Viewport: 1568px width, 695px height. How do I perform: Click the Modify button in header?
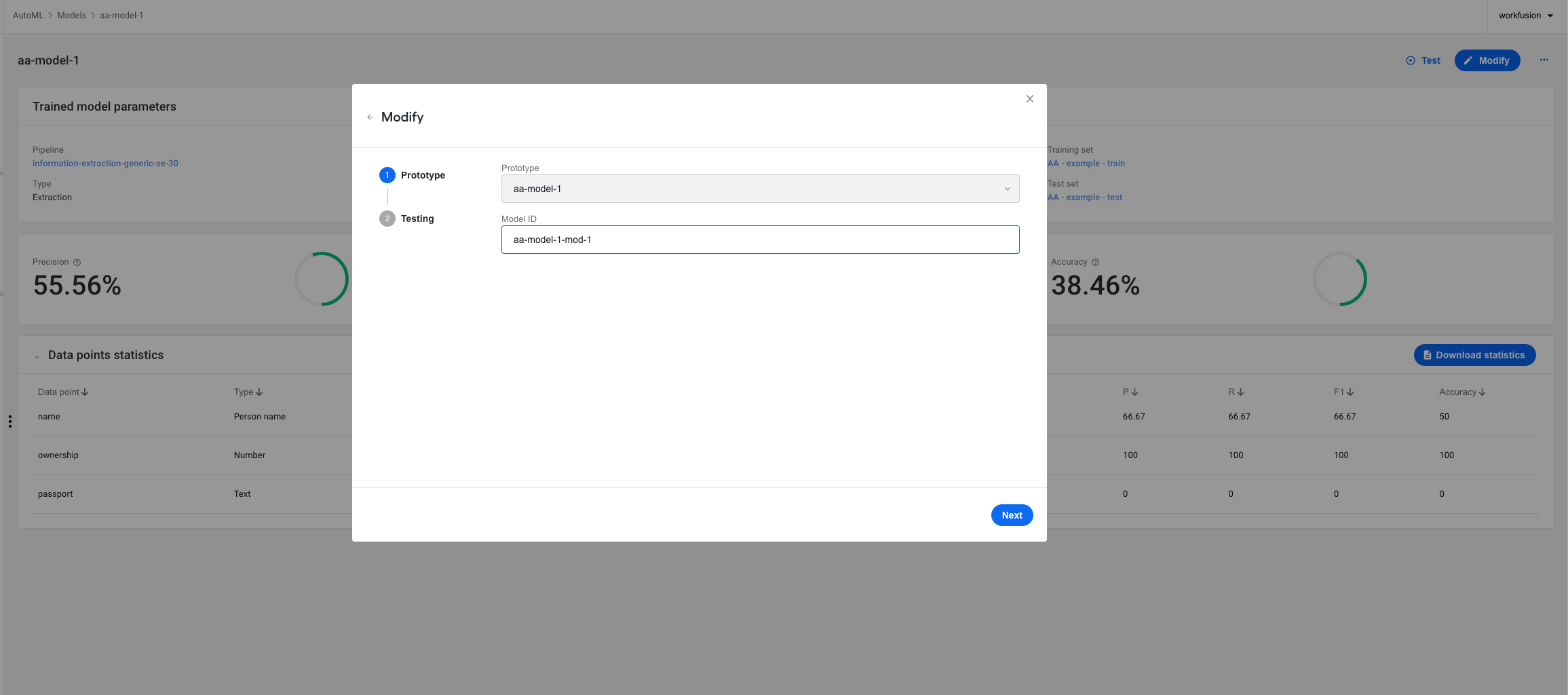point(1487,60)
